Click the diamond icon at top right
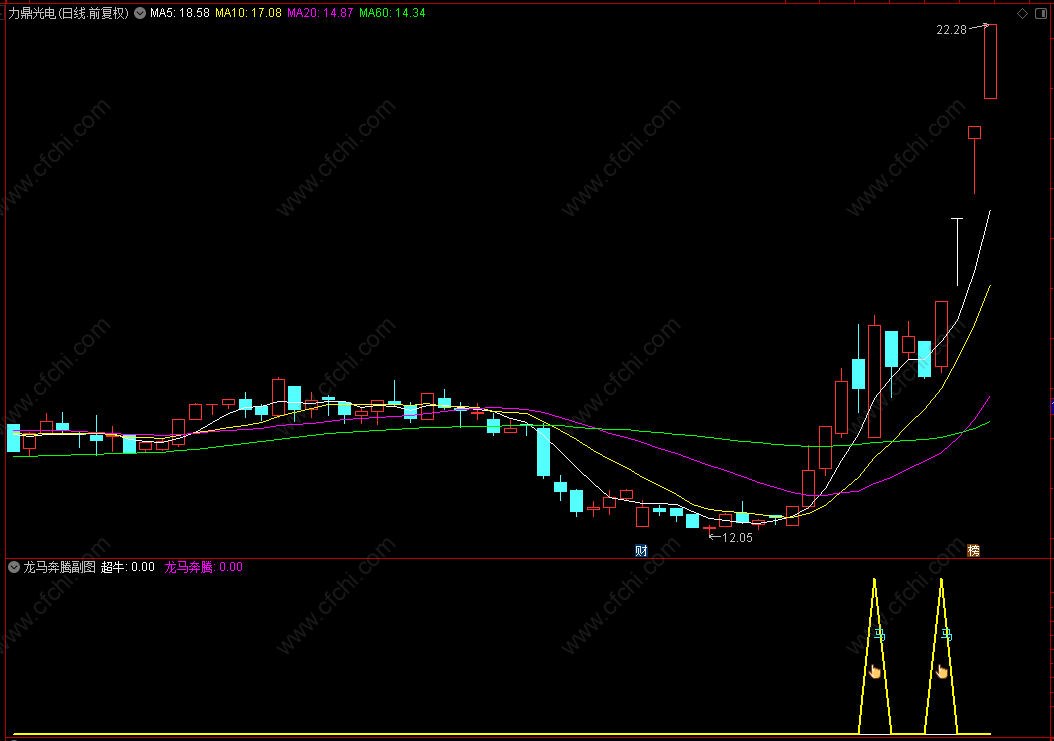Screen dimensions: 1054x741 click(1022, 13)
